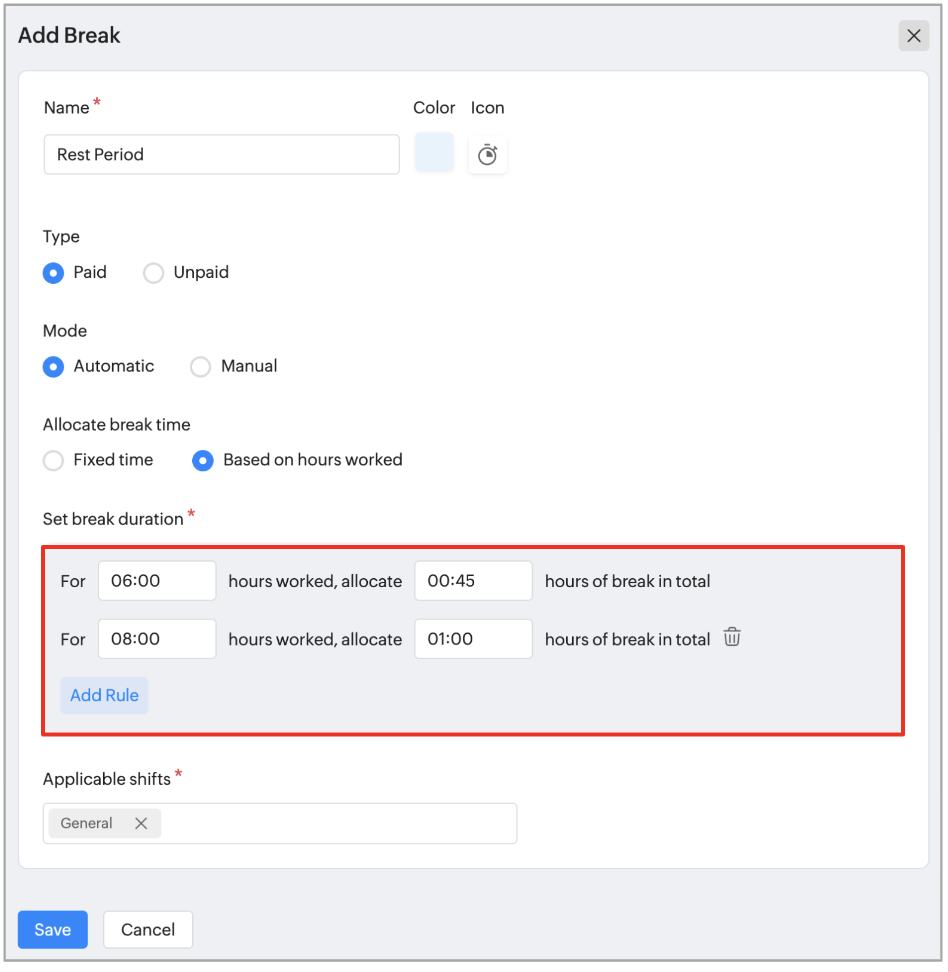Edit the 01:00 break allocation field

tap(473, 638)
